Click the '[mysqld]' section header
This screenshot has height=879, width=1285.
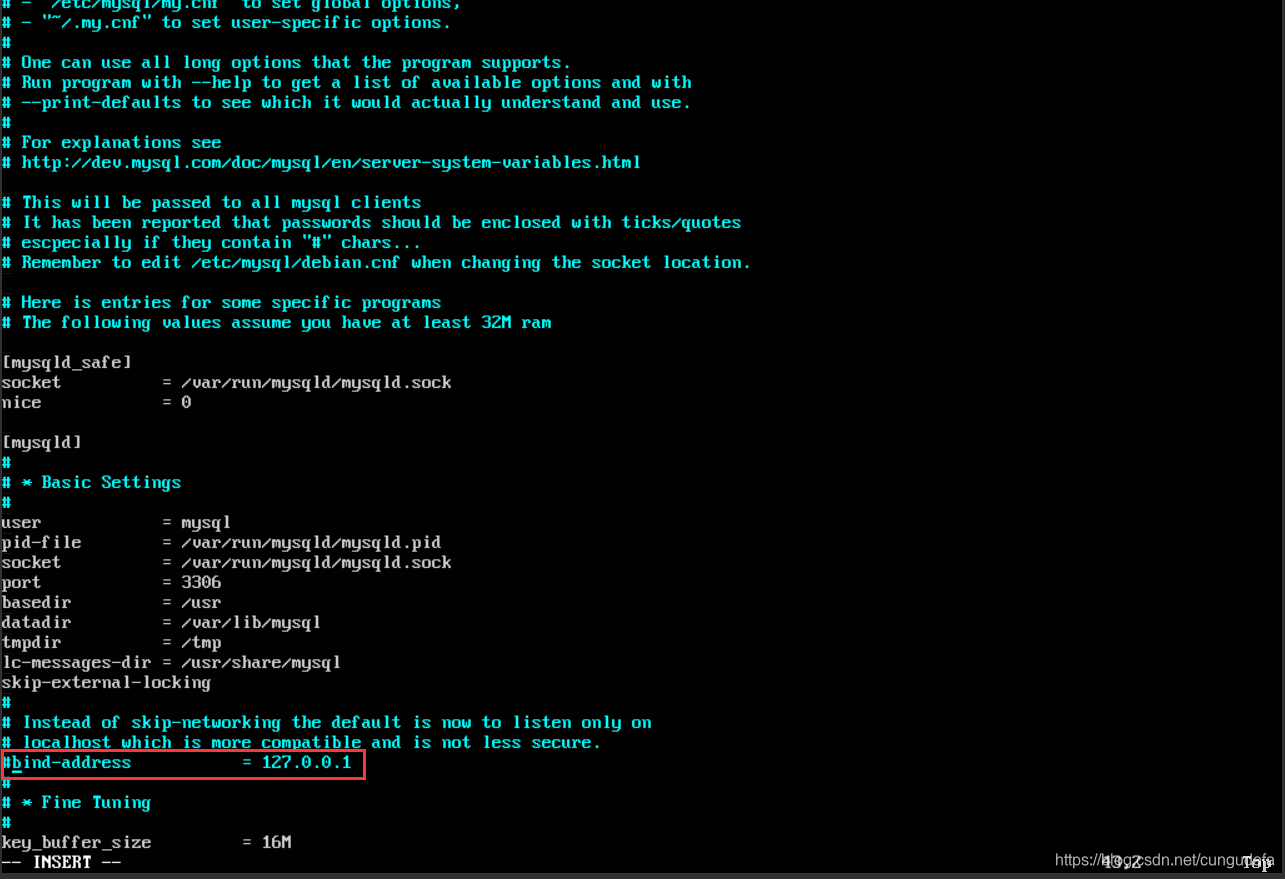point(42,443)
